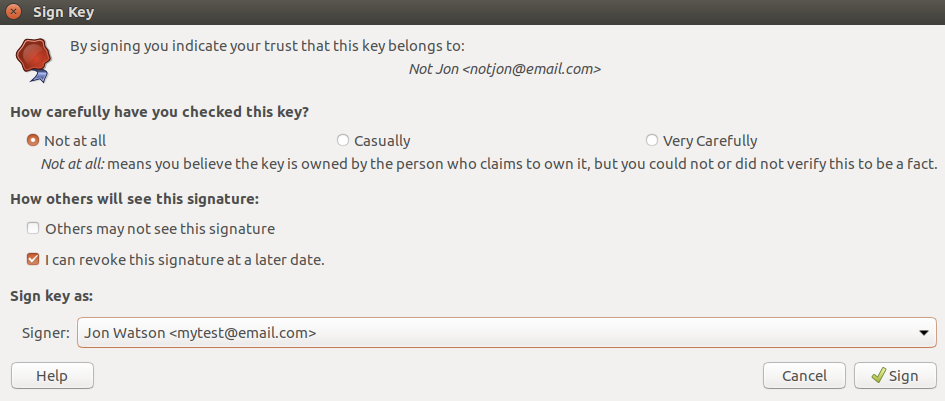The height and width of the screenshot is (401, 945).
Task: Click the italic "Not at all:" explanation text
Action: click(73, 163)
